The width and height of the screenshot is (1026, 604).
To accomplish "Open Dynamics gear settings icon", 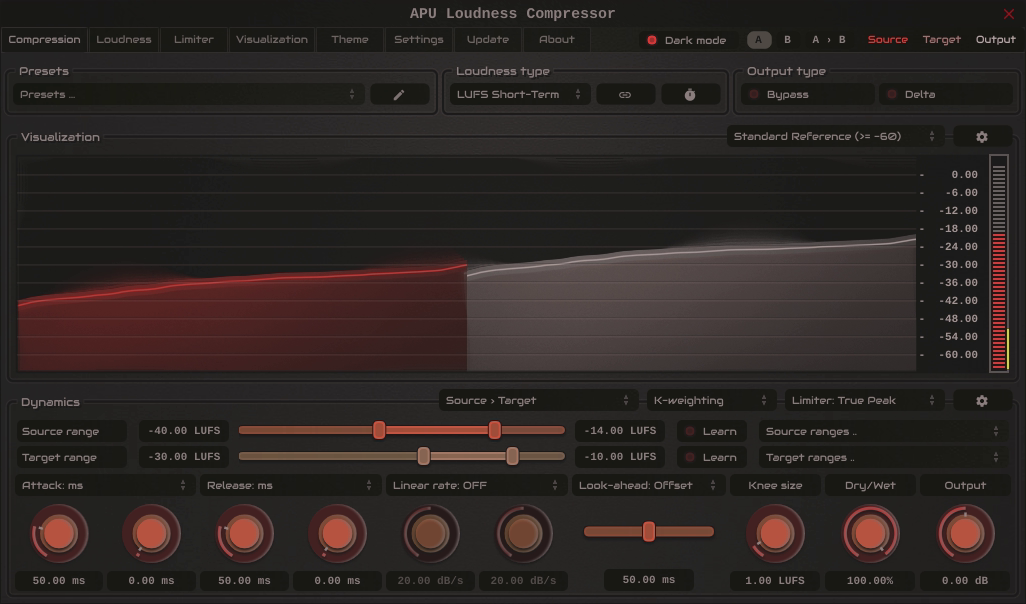I will [x=982, y=400].
